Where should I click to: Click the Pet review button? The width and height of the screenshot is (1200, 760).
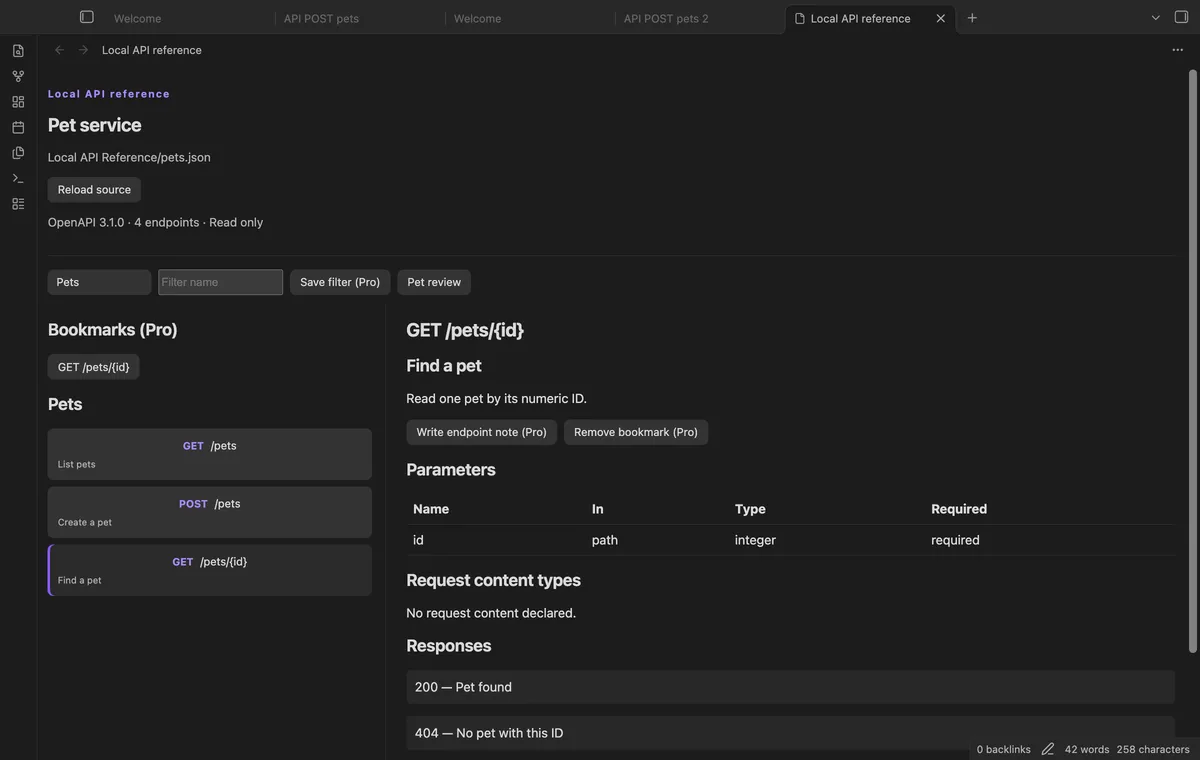click(x=434, y=282)
